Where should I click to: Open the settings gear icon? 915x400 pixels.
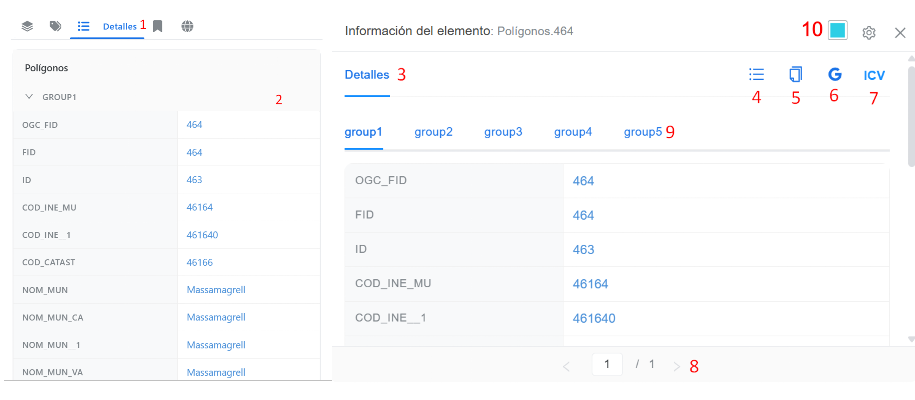[869, 33]
